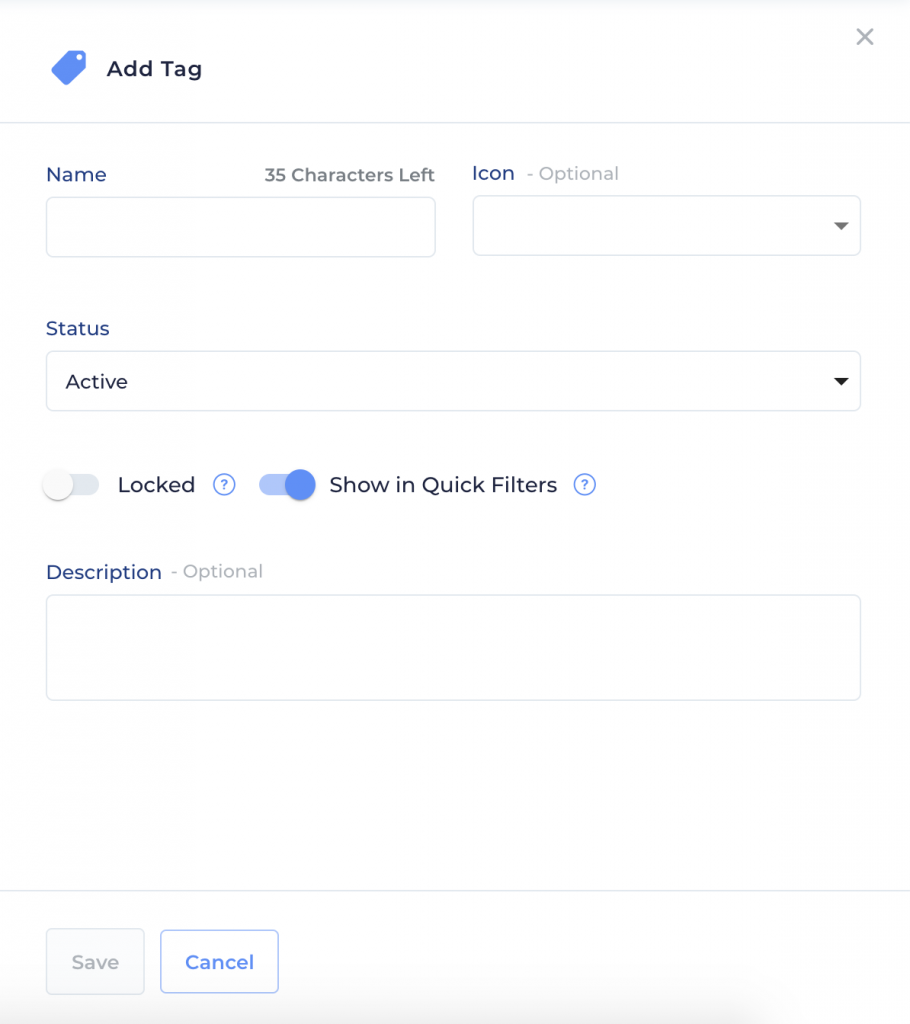This screenshot has height=1024, width=910.
Task: Click the Description field label
Action: point(104,572)
